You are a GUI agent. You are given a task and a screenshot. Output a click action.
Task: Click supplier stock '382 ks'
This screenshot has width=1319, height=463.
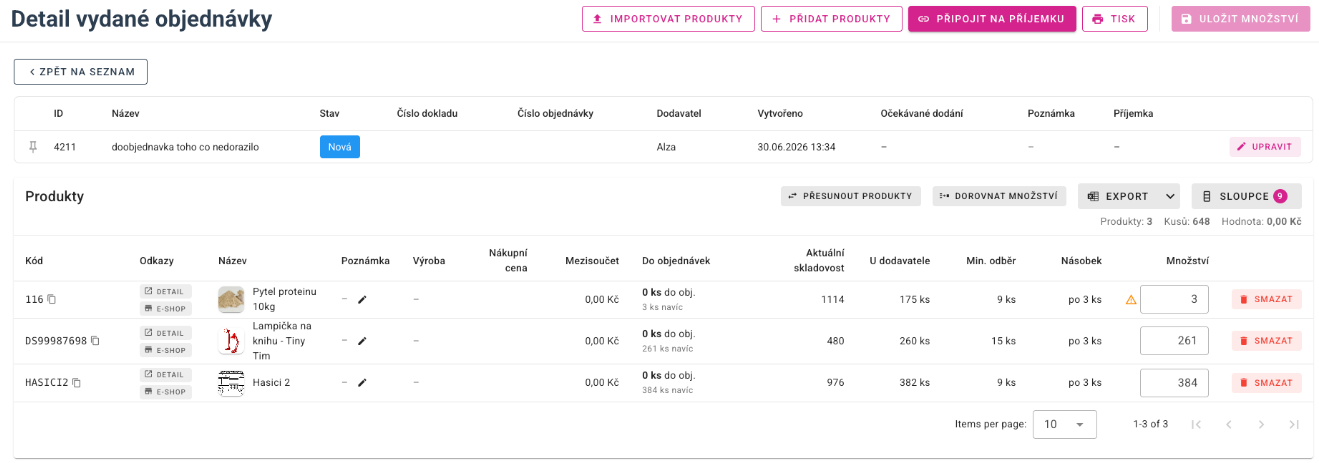pyautogui.click(x=914, y=383)
